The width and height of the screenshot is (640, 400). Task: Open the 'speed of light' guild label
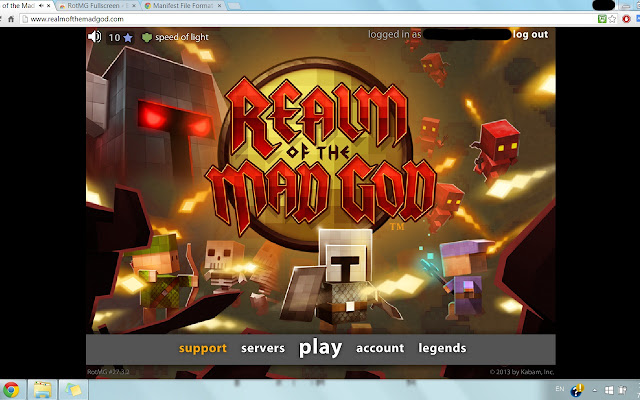coord(182,37)
